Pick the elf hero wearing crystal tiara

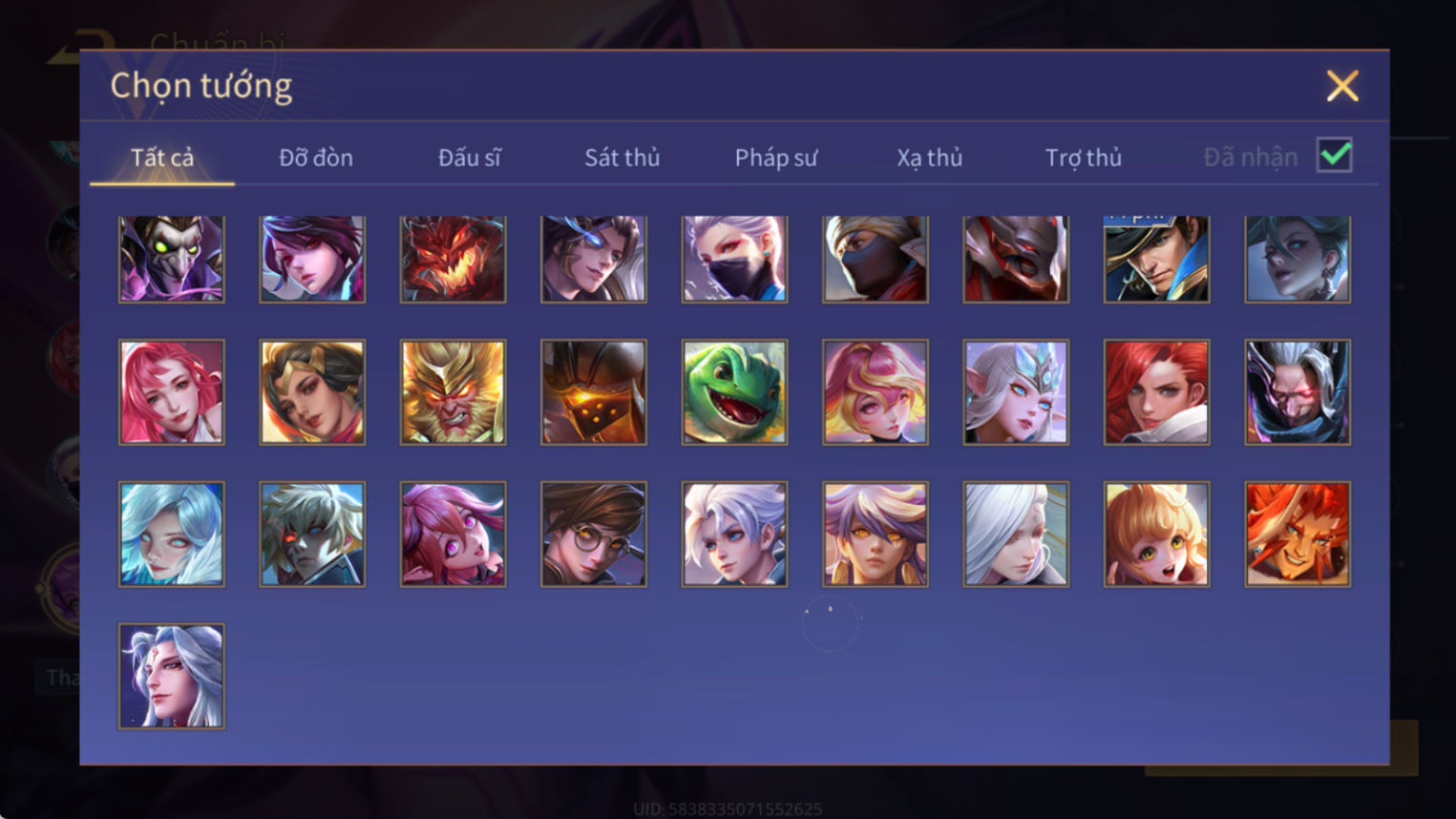pos(1016,392)
